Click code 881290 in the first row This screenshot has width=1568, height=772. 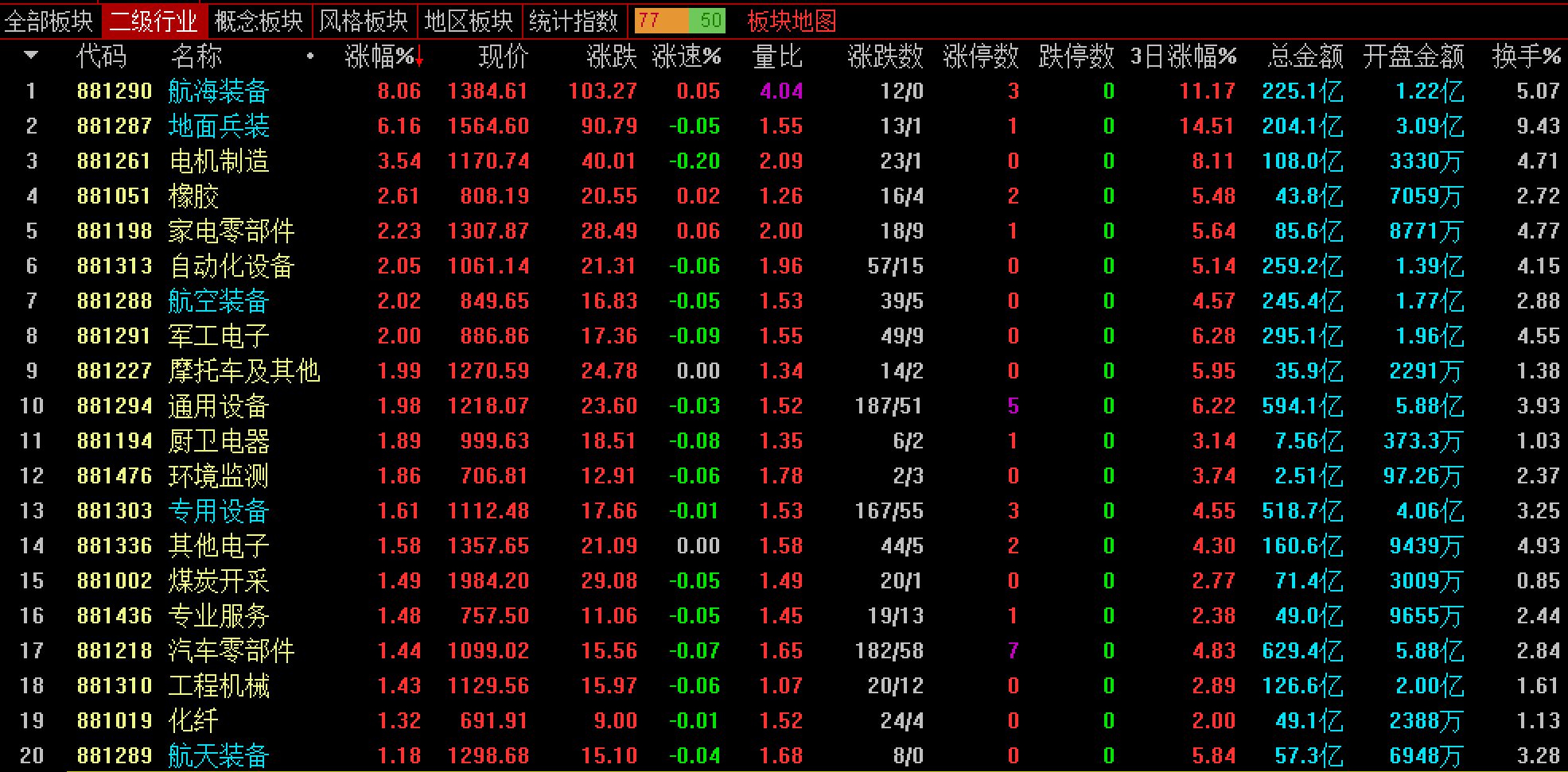coord(115,91)
